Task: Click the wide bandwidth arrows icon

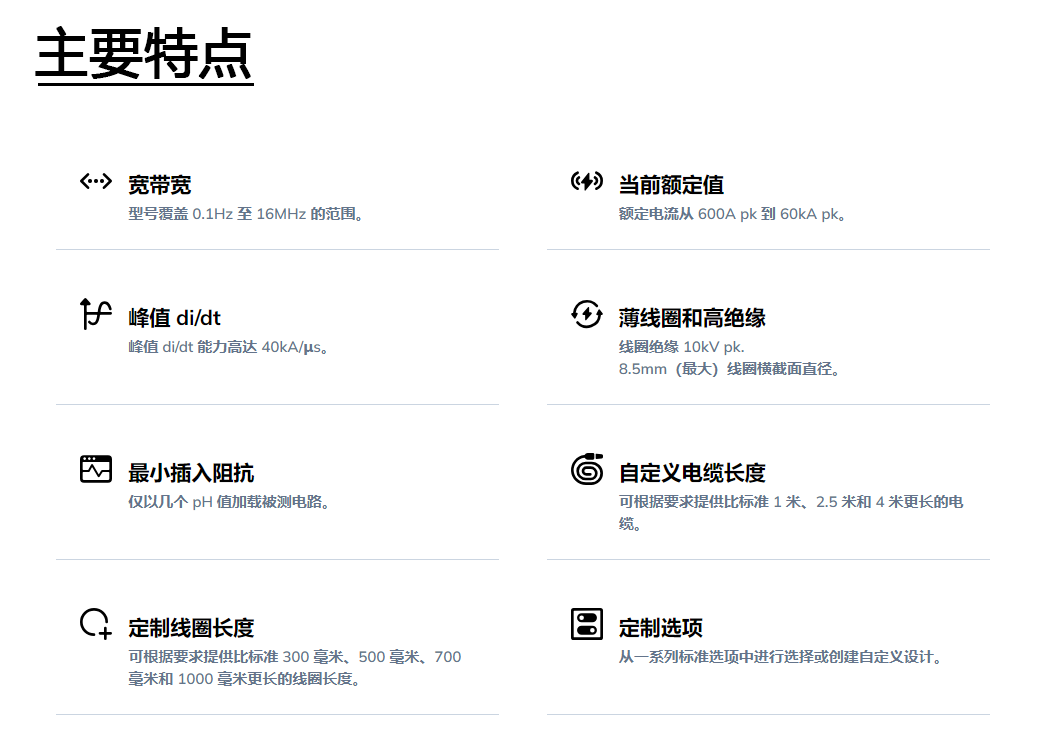Action: (x=96, y=181)
